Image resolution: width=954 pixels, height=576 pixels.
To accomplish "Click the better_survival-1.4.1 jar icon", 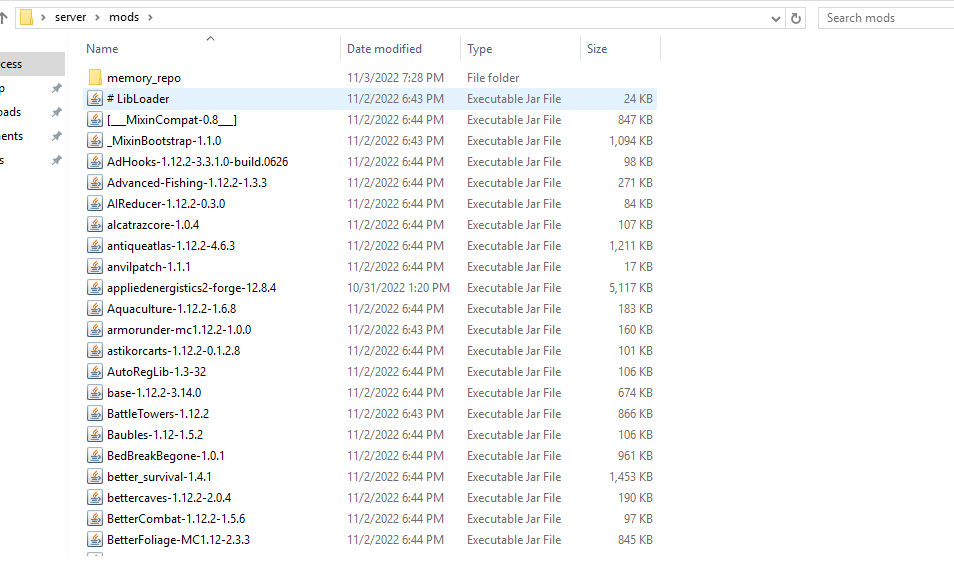I will 95,477.
